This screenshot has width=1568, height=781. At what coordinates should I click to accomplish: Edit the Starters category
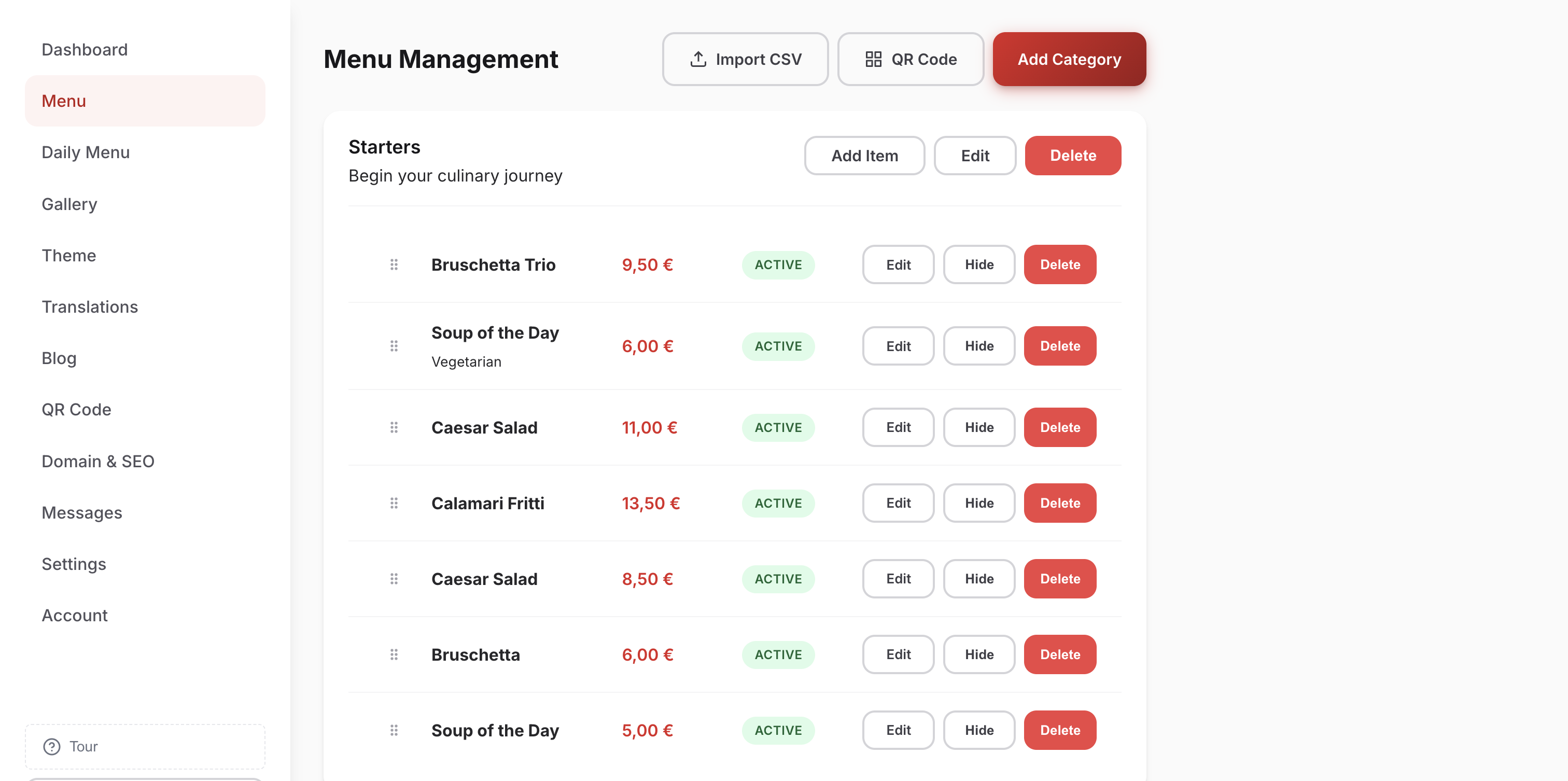click(x=974, y=155)
